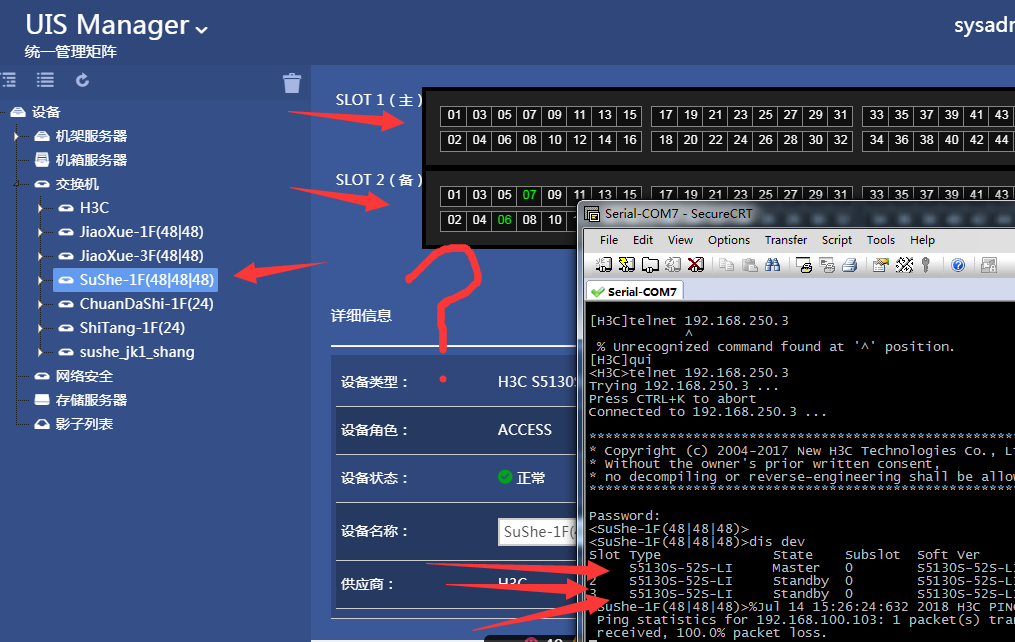Click the last SecureCRT toolbar icon with padlock
Screen dimensions: 1015x642
point(988,265)
